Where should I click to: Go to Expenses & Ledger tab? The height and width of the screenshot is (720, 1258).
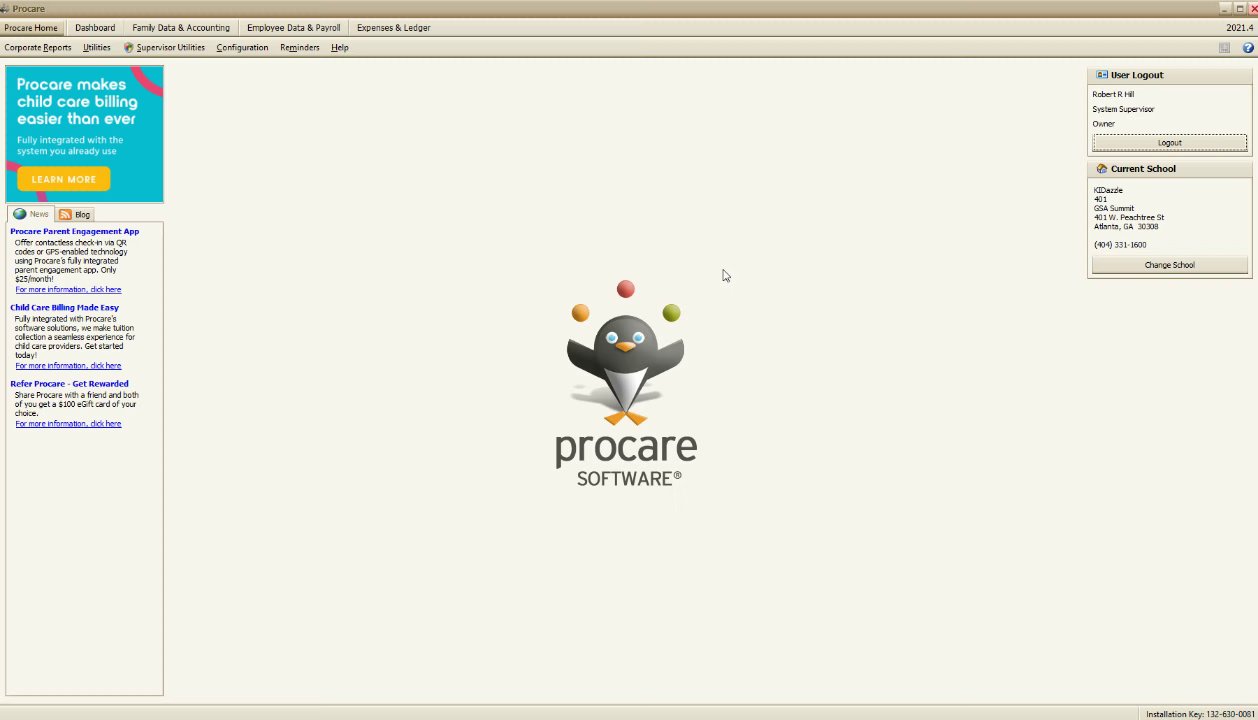394,28
